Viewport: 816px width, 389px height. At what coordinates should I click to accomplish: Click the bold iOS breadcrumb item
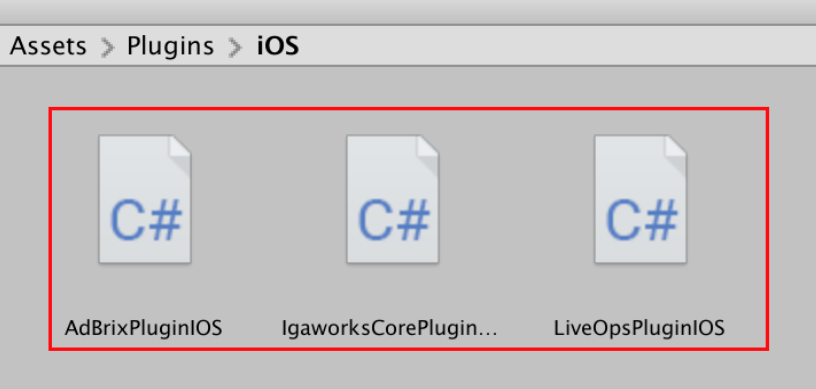(x=278, y=46)
